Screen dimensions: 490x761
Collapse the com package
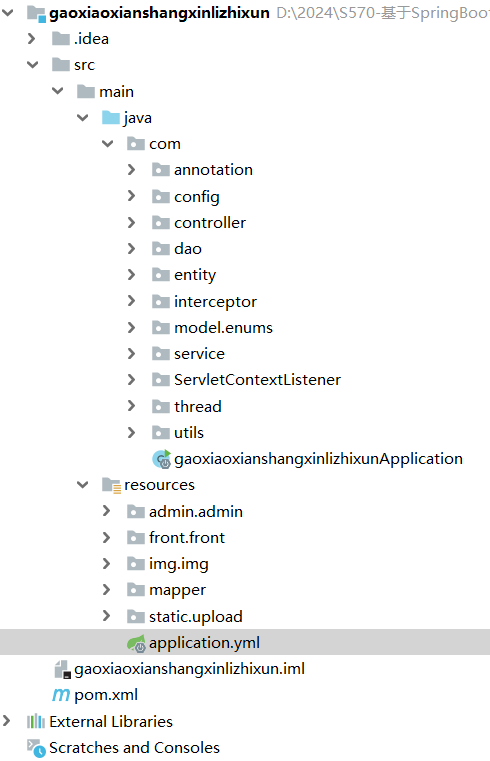[x=107, y=144]
